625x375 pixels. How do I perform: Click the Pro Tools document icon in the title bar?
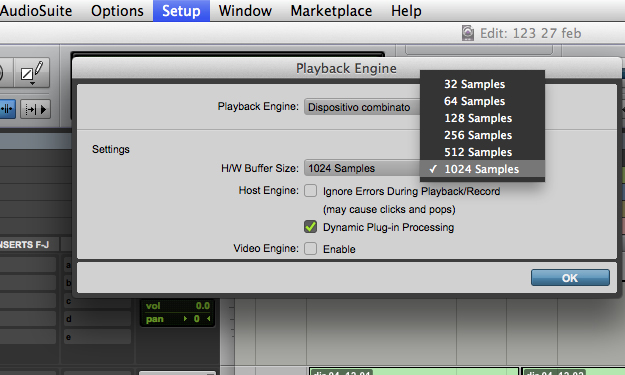pyautogui.click(x=468, y=33)
